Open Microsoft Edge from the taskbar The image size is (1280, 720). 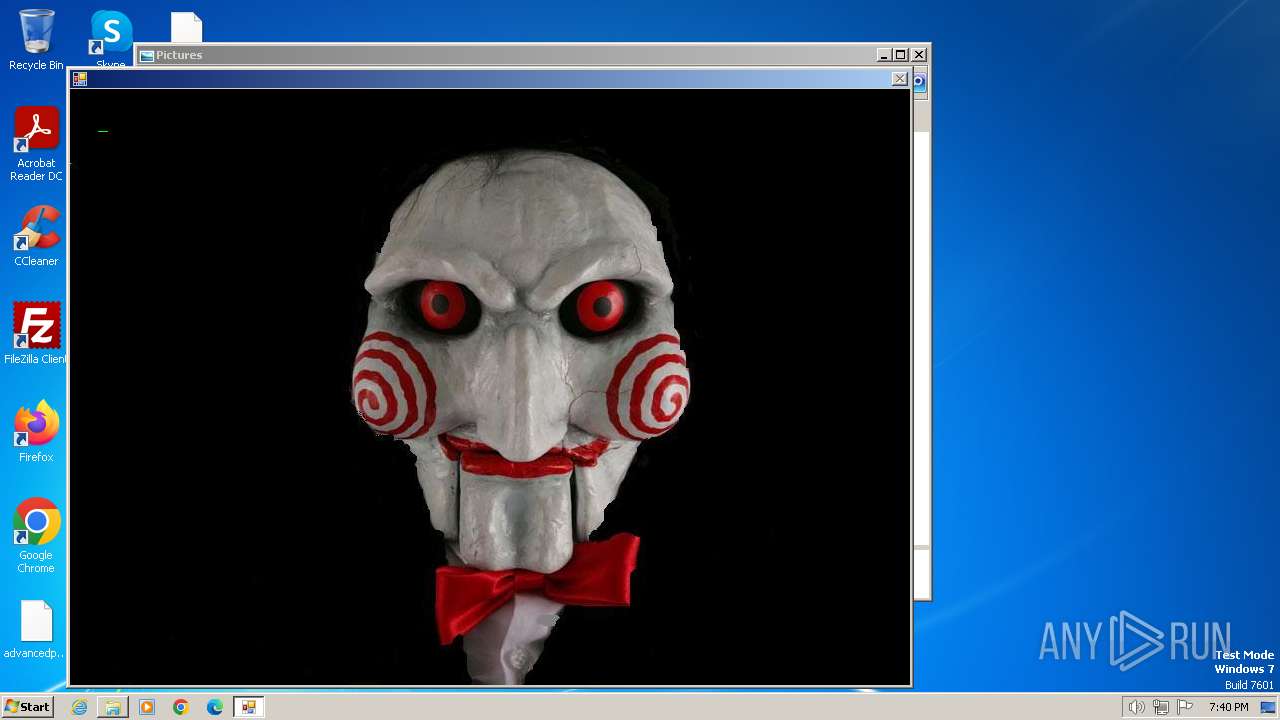tap(215, 707)
